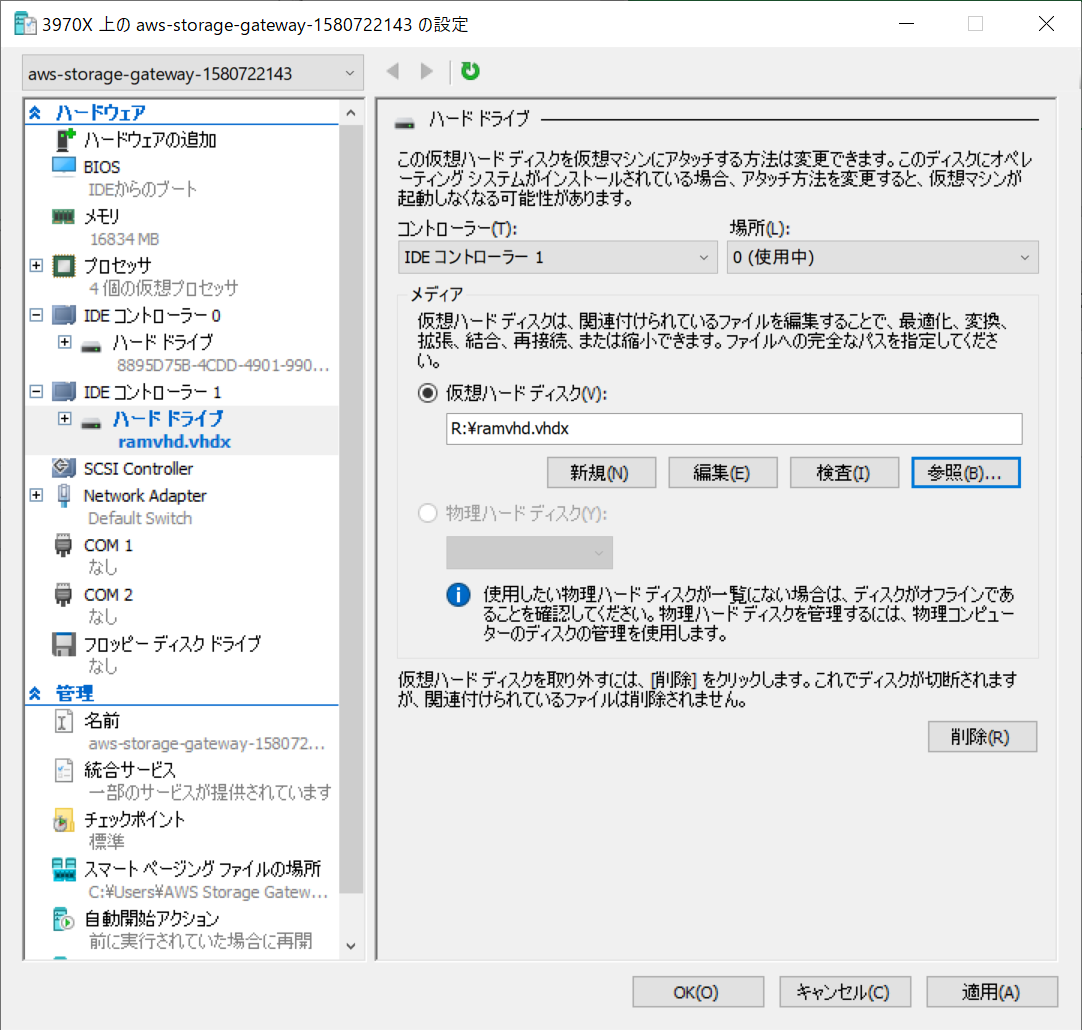
Task: Select the IDEからのブート entry
Action: (143, 189)
